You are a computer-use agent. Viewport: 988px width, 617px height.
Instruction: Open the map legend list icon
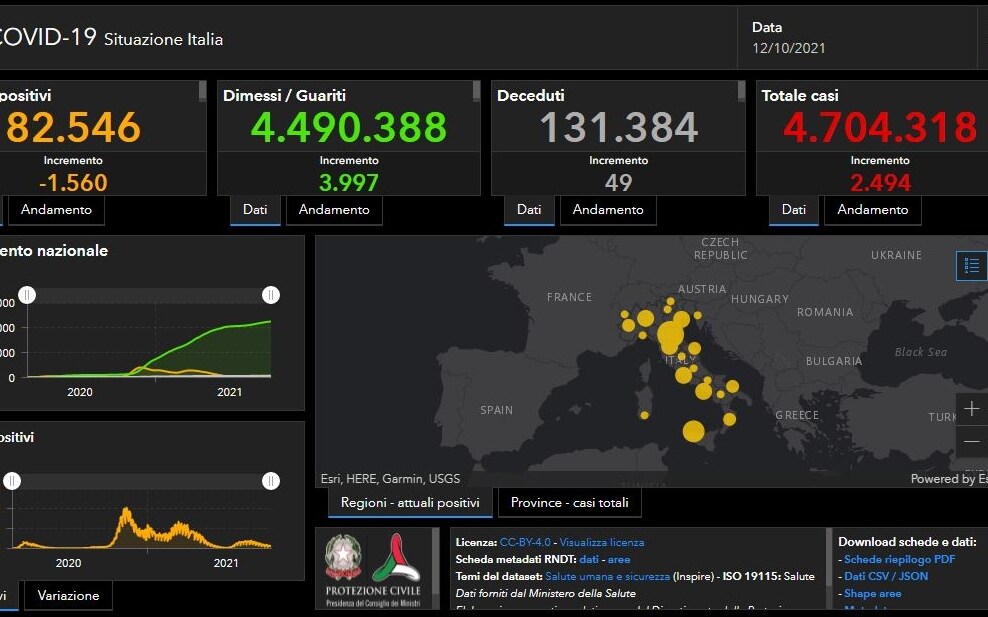click(970, 265)
